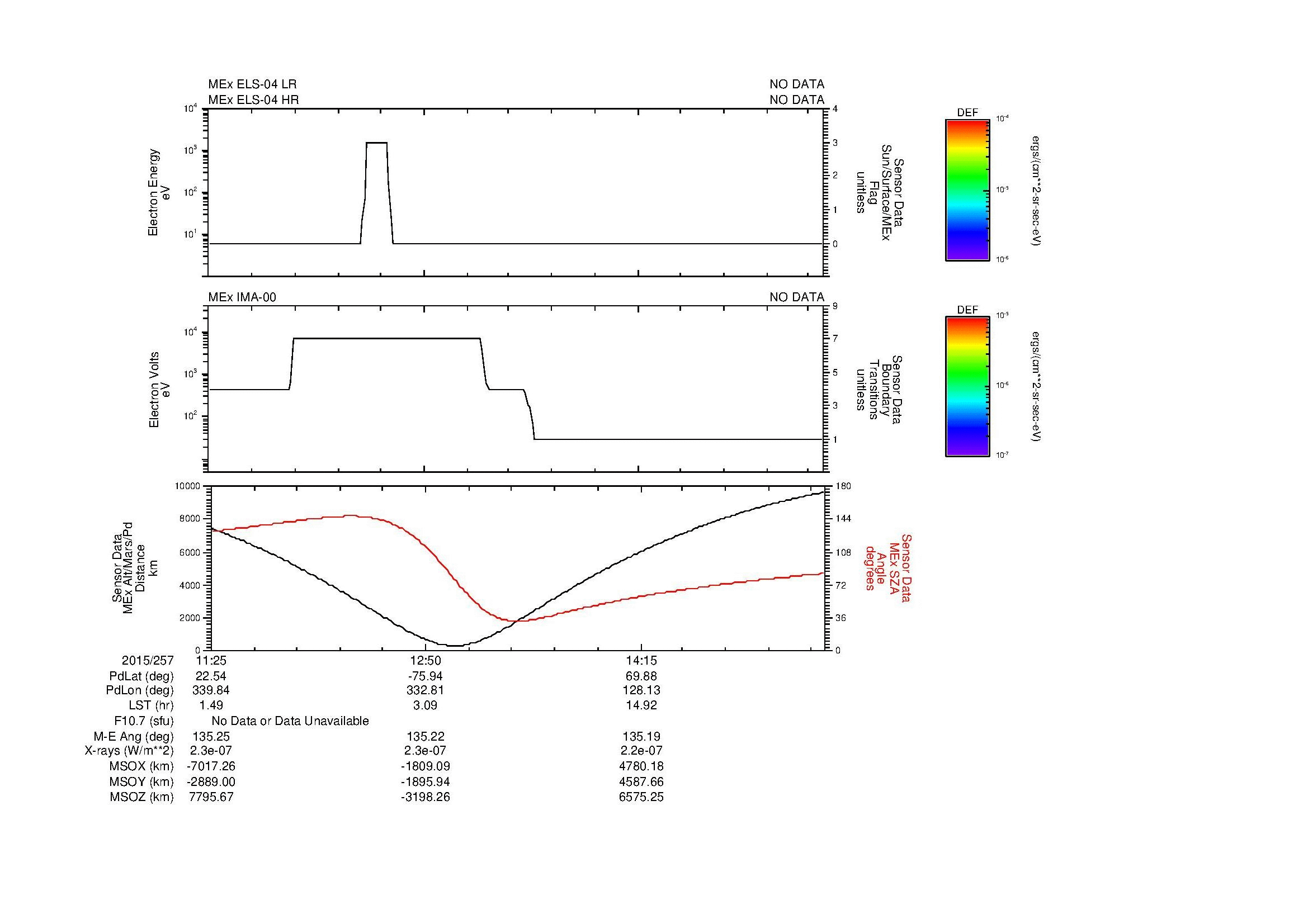1308x924 pixels.
Task: Click the M-E Ang value 135.19
Action: tap(641, 736)
